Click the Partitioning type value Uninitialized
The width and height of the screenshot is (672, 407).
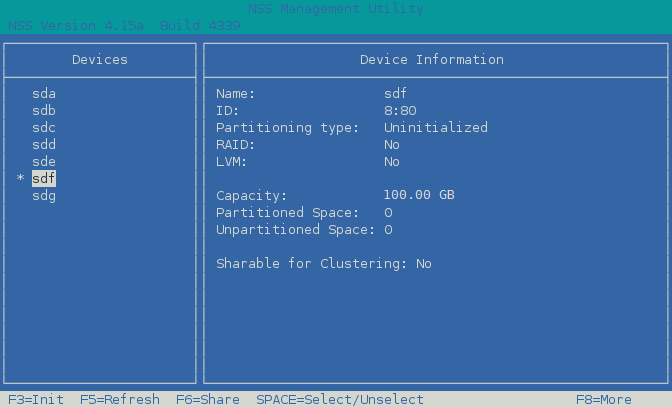435,128
